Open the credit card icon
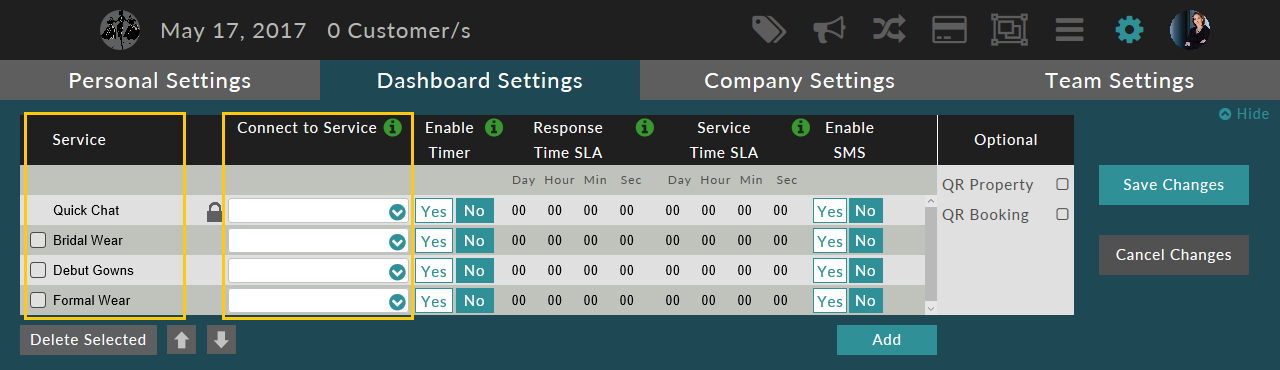The width and height of the screenshot is (1280, 370). (949, 30)
